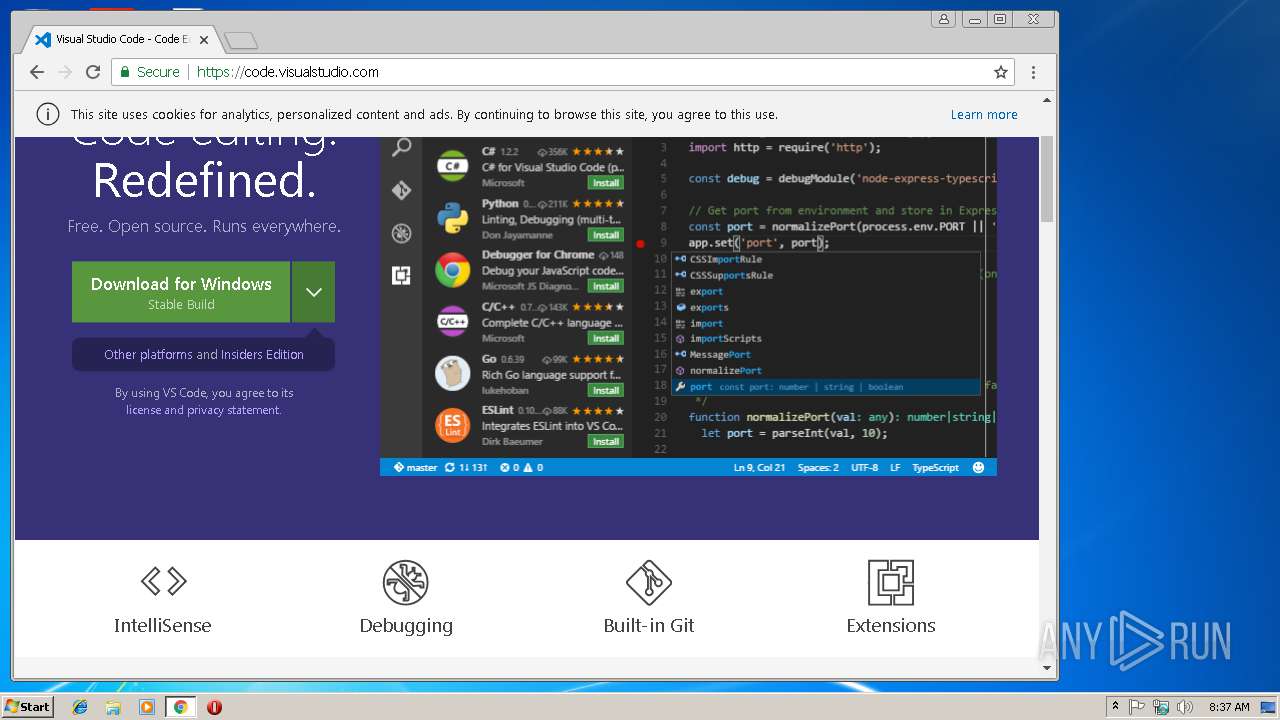Click the scrollbar down arrow
Image resolution: width=1280 pixels, height=720 pixels.
[1047, 667]
